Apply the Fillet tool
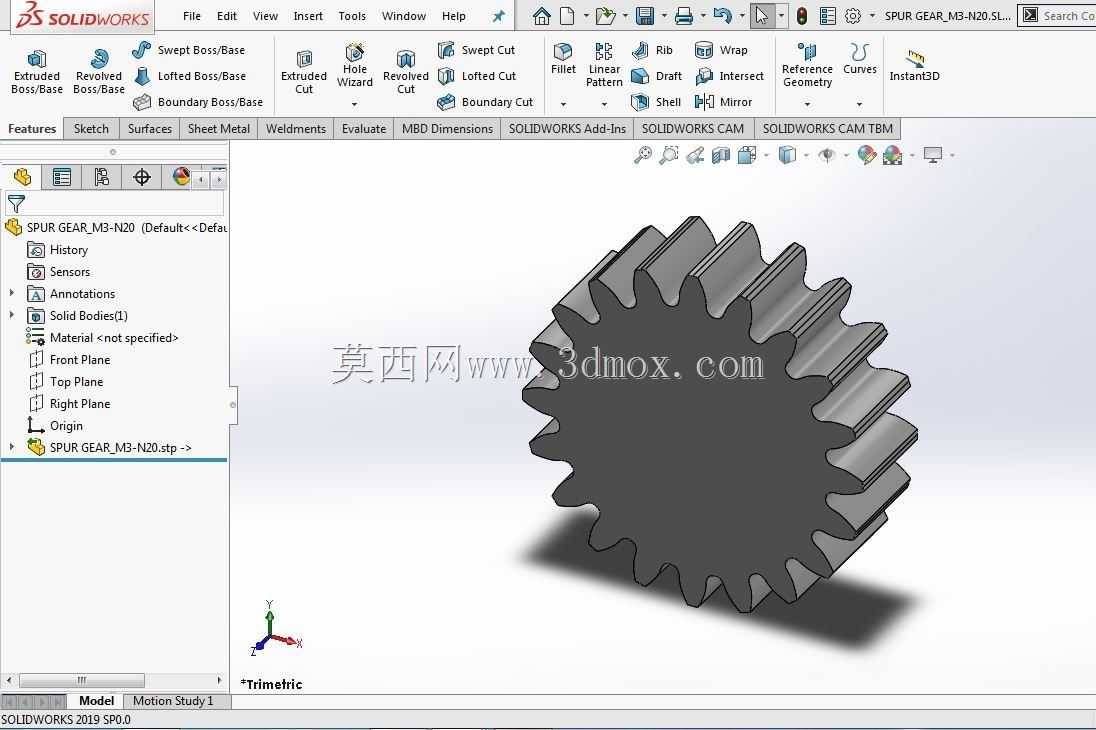Viewport: 1096px width, 730px height. pyautogui.click(x=563, y=59)
